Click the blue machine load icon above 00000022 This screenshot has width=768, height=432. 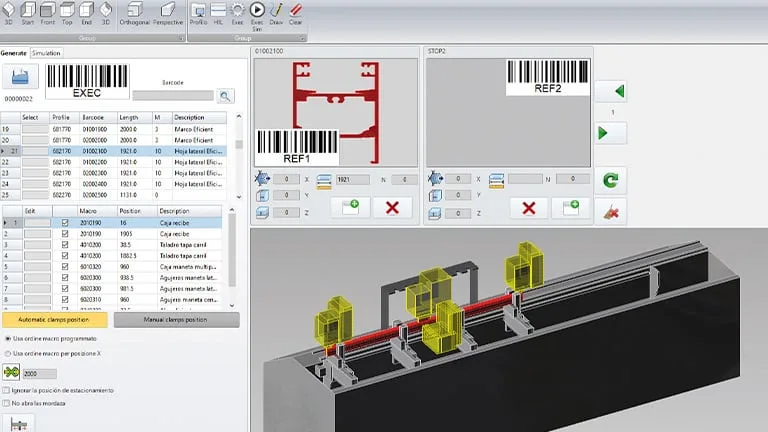20,76
